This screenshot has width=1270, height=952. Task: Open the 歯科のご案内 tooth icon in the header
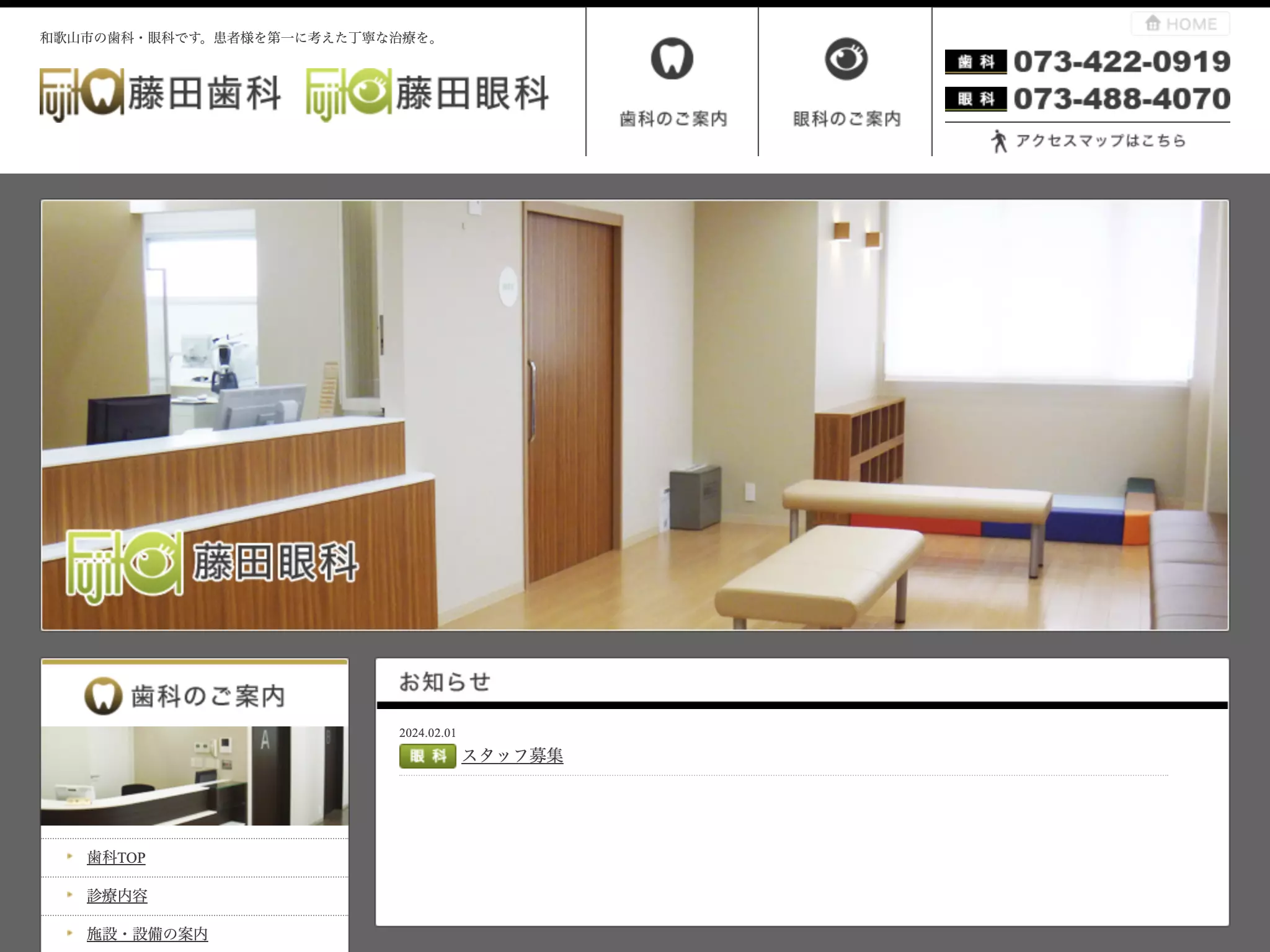(672, 59)
